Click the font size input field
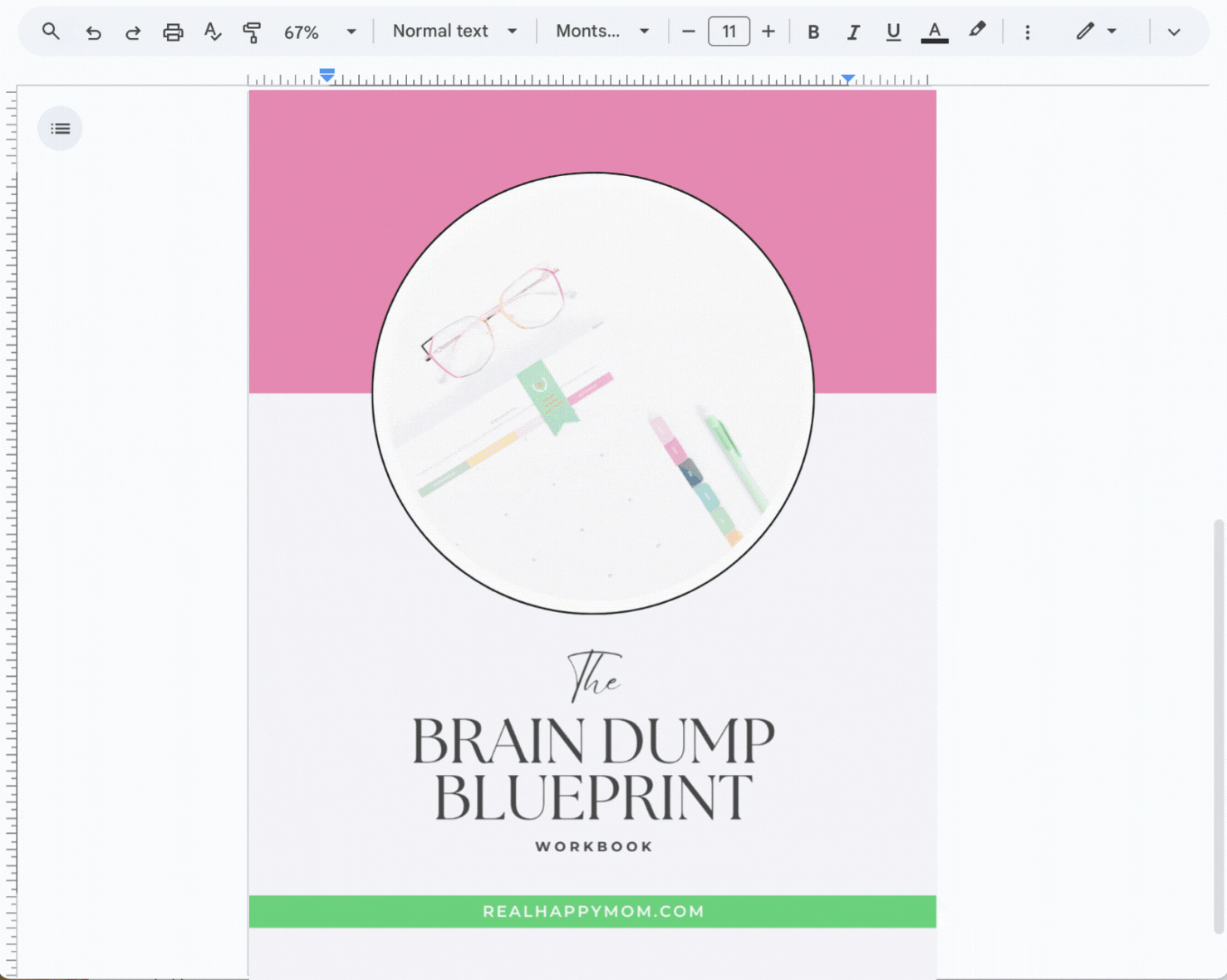The width and height of the screenshot is (1227, 980). click(x=729, y=32)
